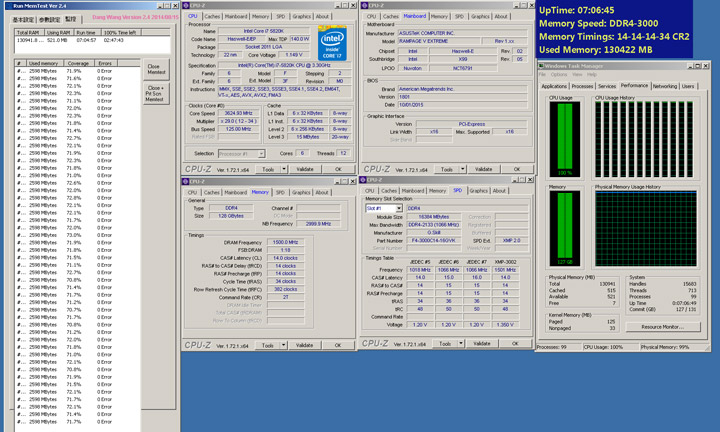The height and width of the screenshot is (432, 720).
Task: Open the Options menu in Task Manager
Action: click(558, 74)
